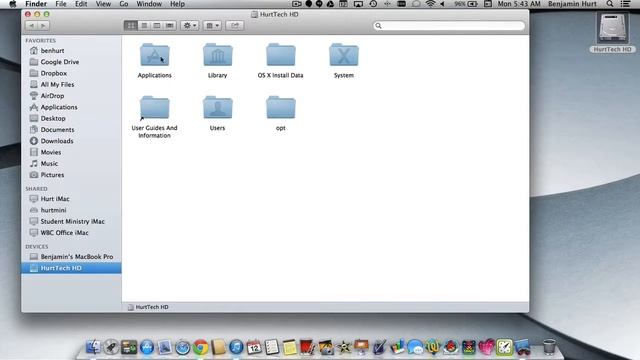This screenshot has height=360, width=640.
Task: Select HurtTech HD in sidebar
Action: pos(71,268)
